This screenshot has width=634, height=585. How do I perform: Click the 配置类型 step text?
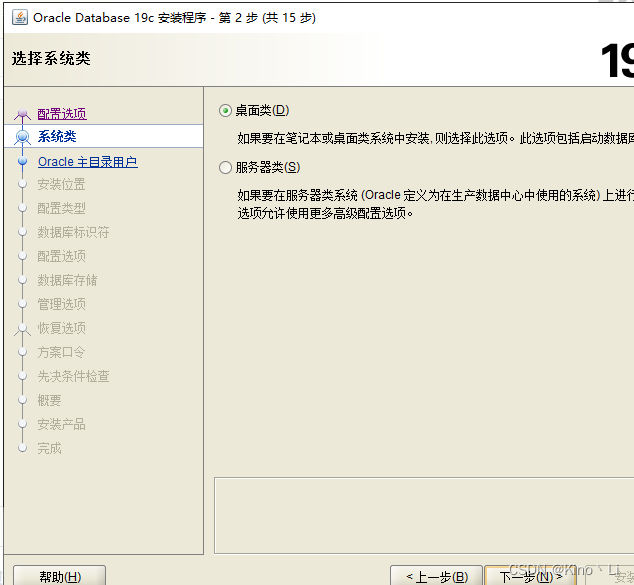tap(61, 208)
